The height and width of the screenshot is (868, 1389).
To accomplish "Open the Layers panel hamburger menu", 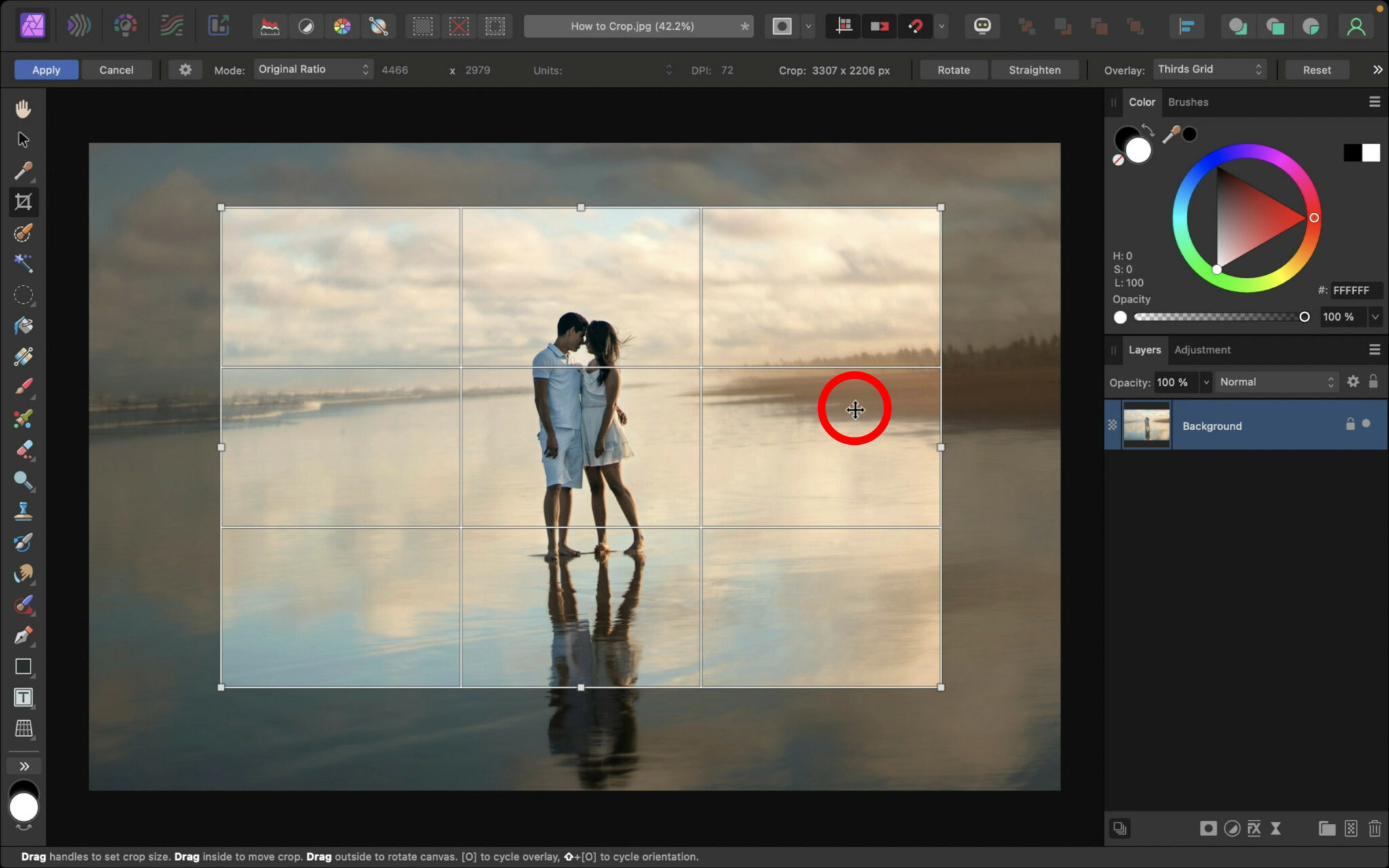I will pyautogui.click(x=1374, y=349).
